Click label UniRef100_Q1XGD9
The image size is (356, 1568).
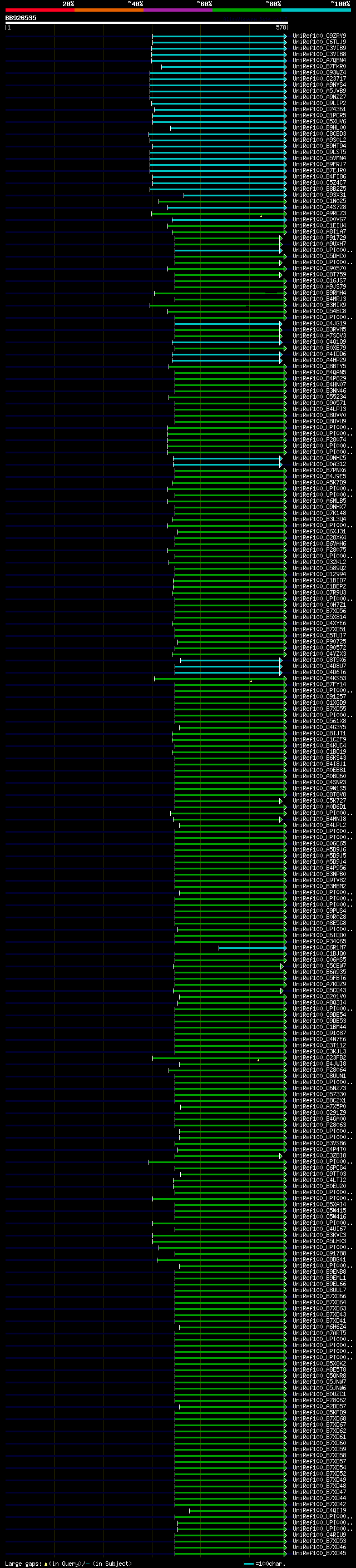319,703
